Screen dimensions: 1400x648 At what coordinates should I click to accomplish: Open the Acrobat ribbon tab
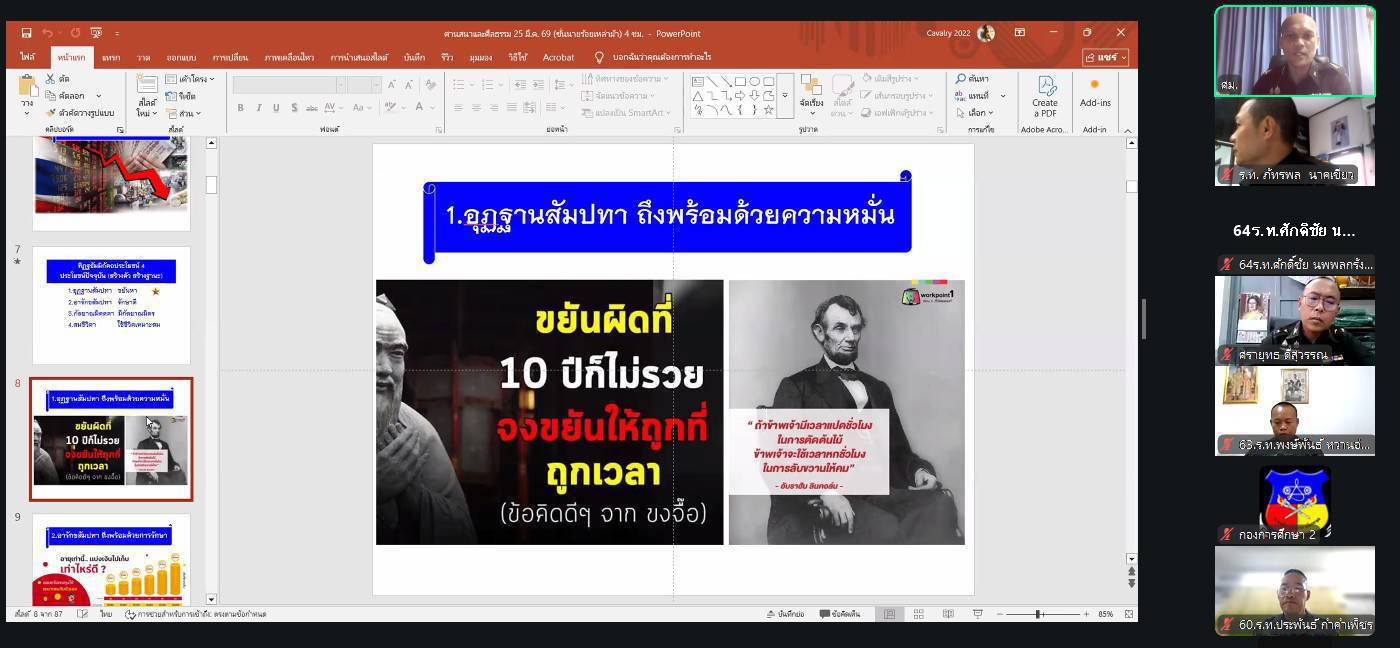[x=558, y=58]
